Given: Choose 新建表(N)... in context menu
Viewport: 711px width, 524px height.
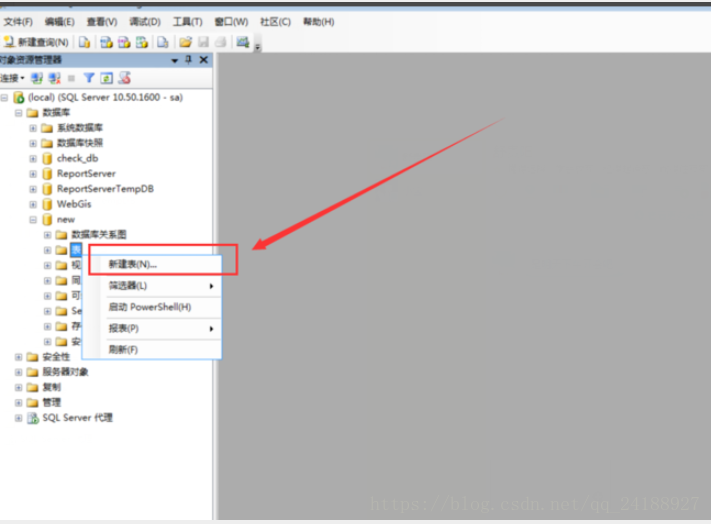Looking at the screenshot, I should click(x=152, y=264).
